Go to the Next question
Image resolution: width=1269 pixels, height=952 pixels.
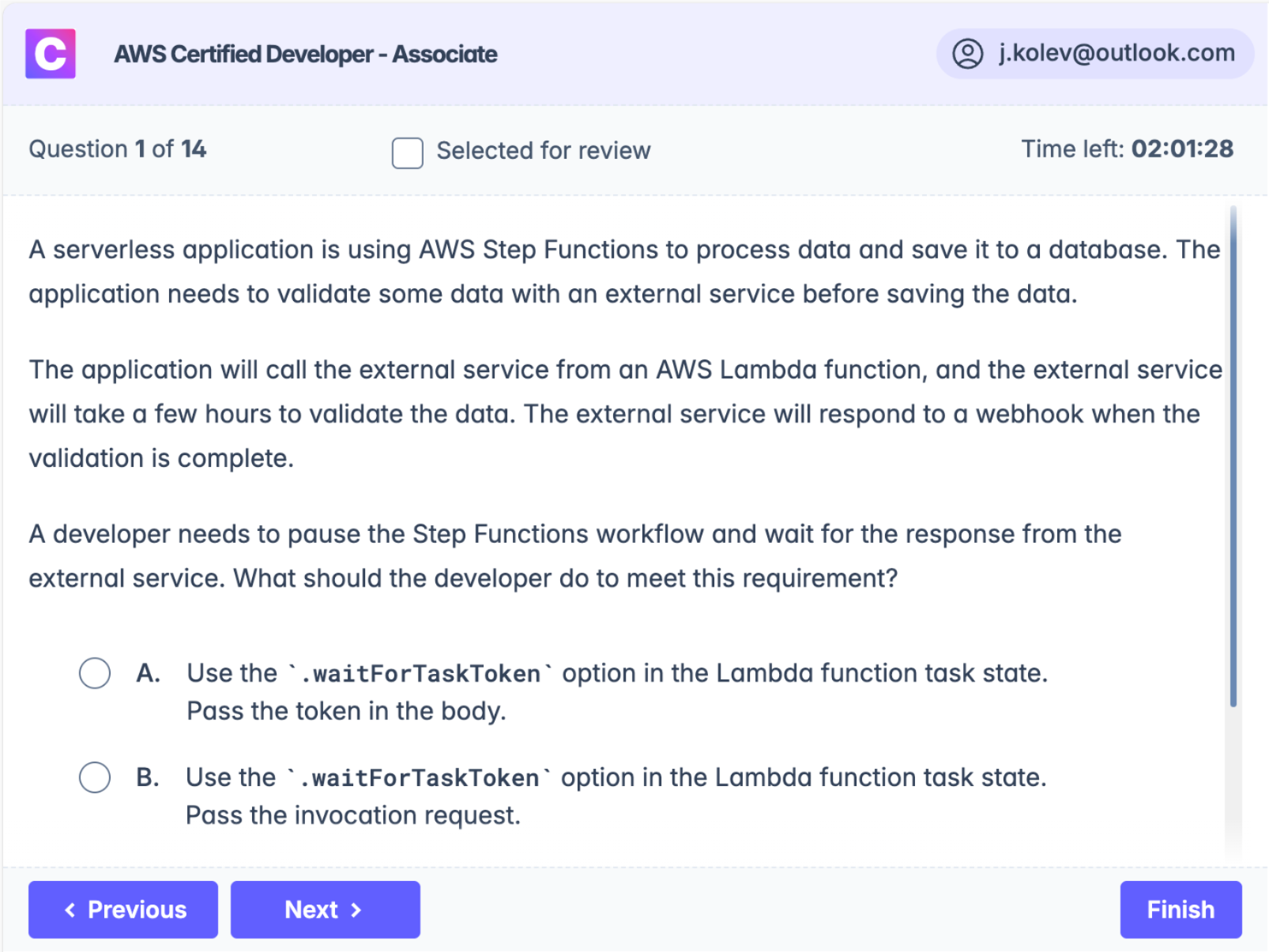coord(325,910)
